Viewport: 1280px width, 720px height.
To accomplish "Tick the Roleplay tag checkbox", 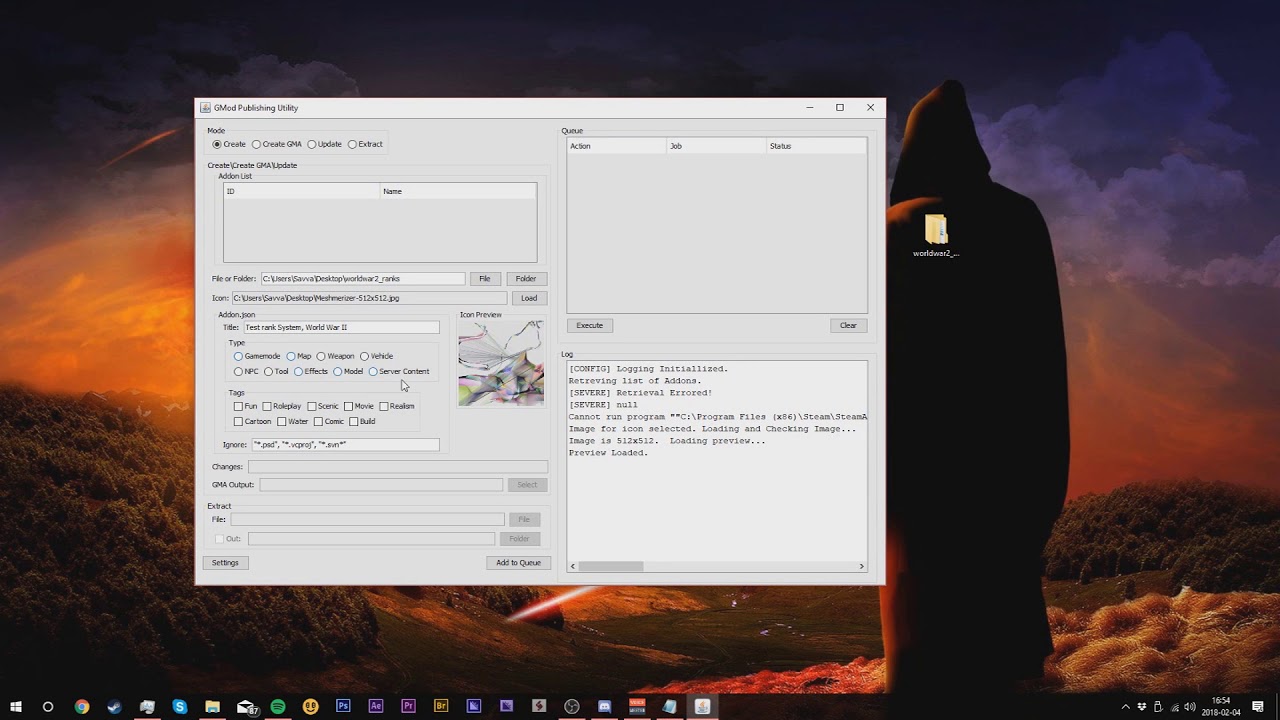I will coord(267,406).
